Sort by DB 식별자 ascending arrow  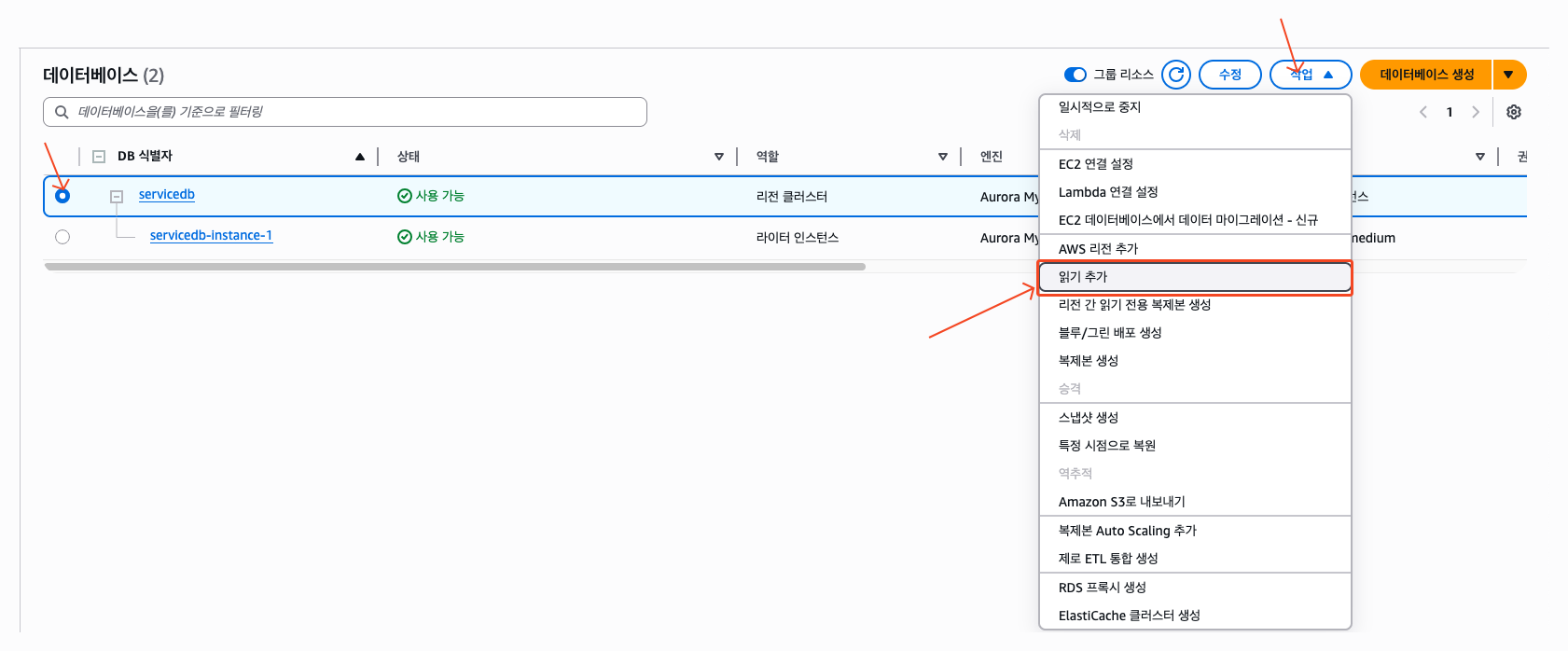[360, 157]
